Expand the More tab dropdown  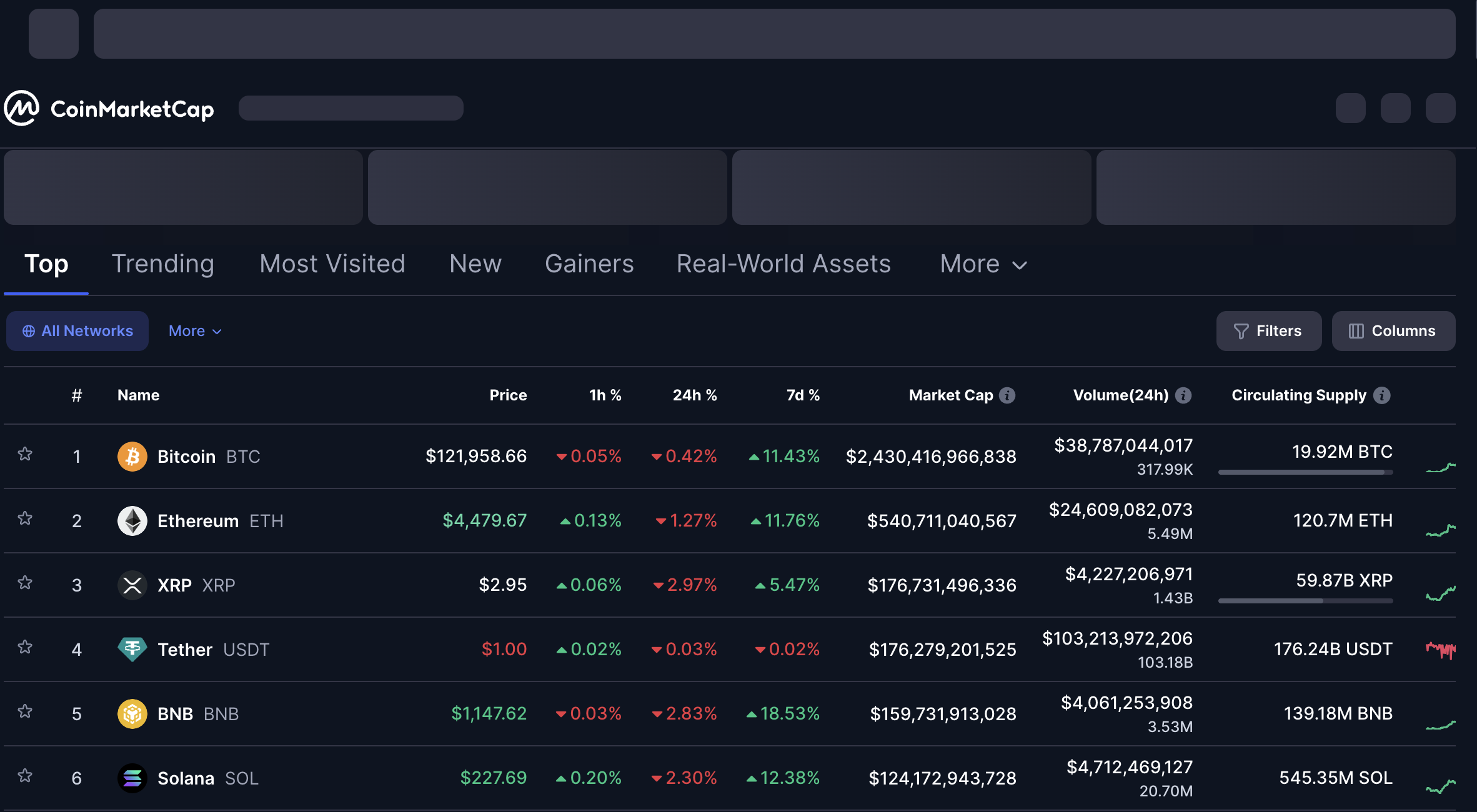click(983, 264)
